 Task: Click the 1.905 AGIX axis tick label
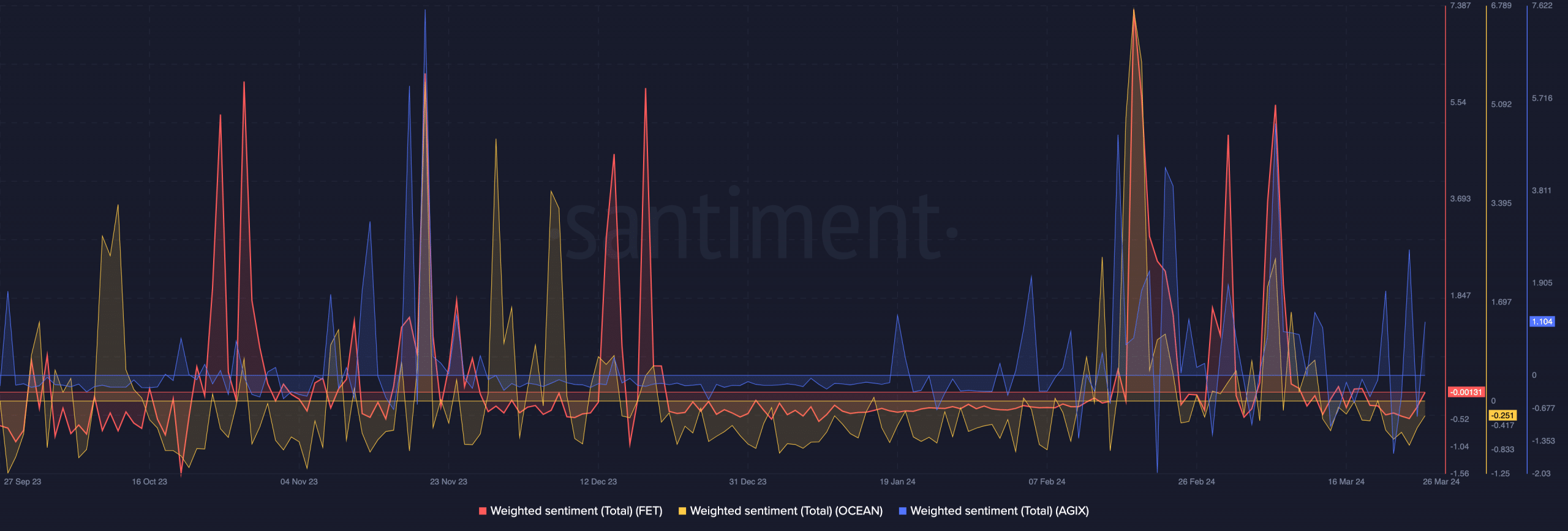click(1542, 283)
